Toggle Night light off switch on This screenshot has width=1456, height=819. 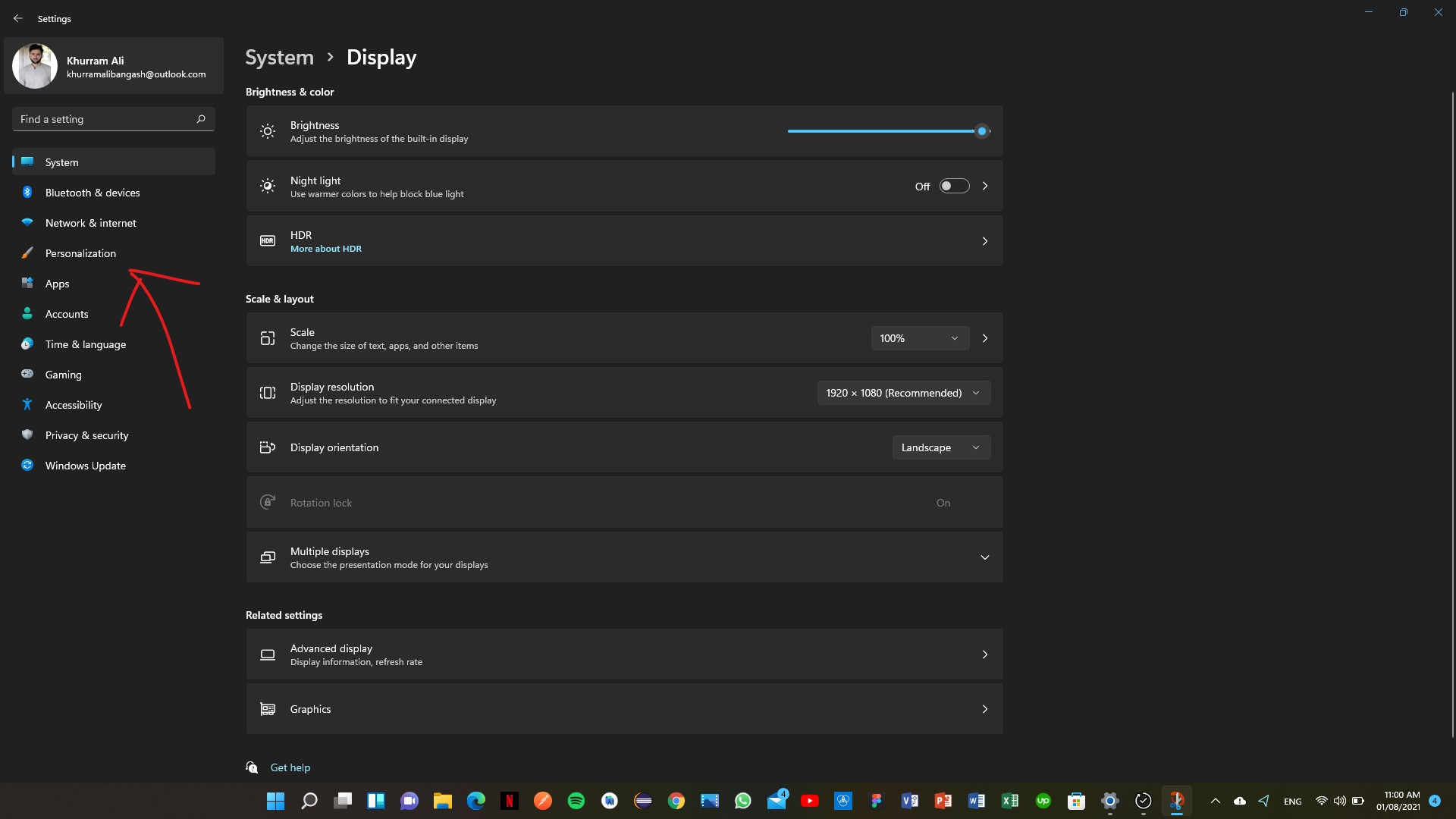(x=954, y=185)
